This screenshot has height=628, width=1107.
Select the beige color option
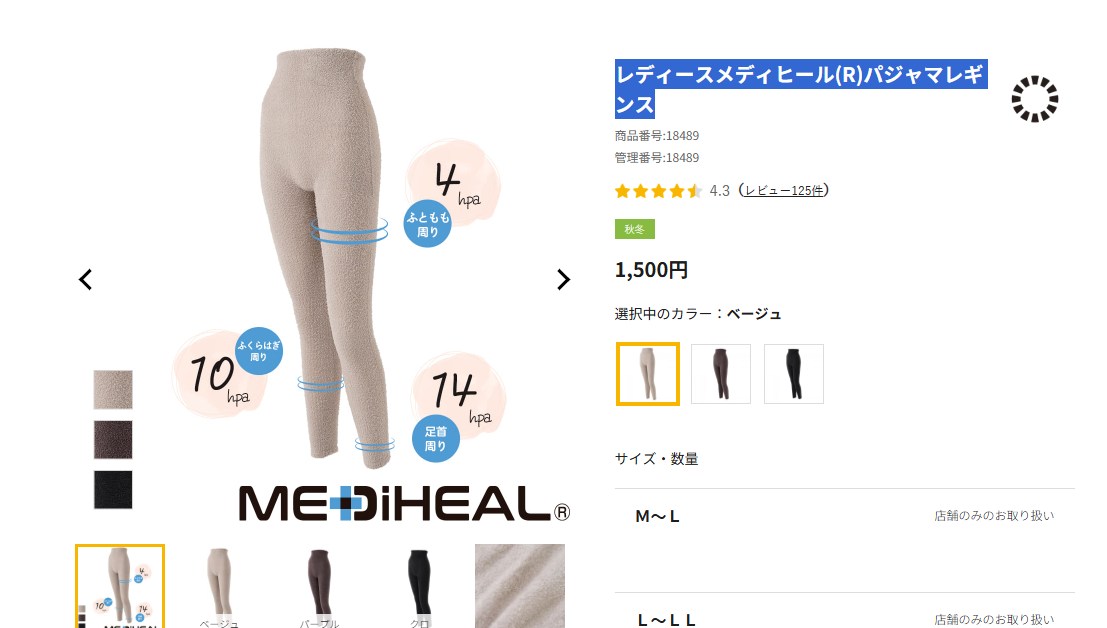pyautogui.click(x=647, y=374)
